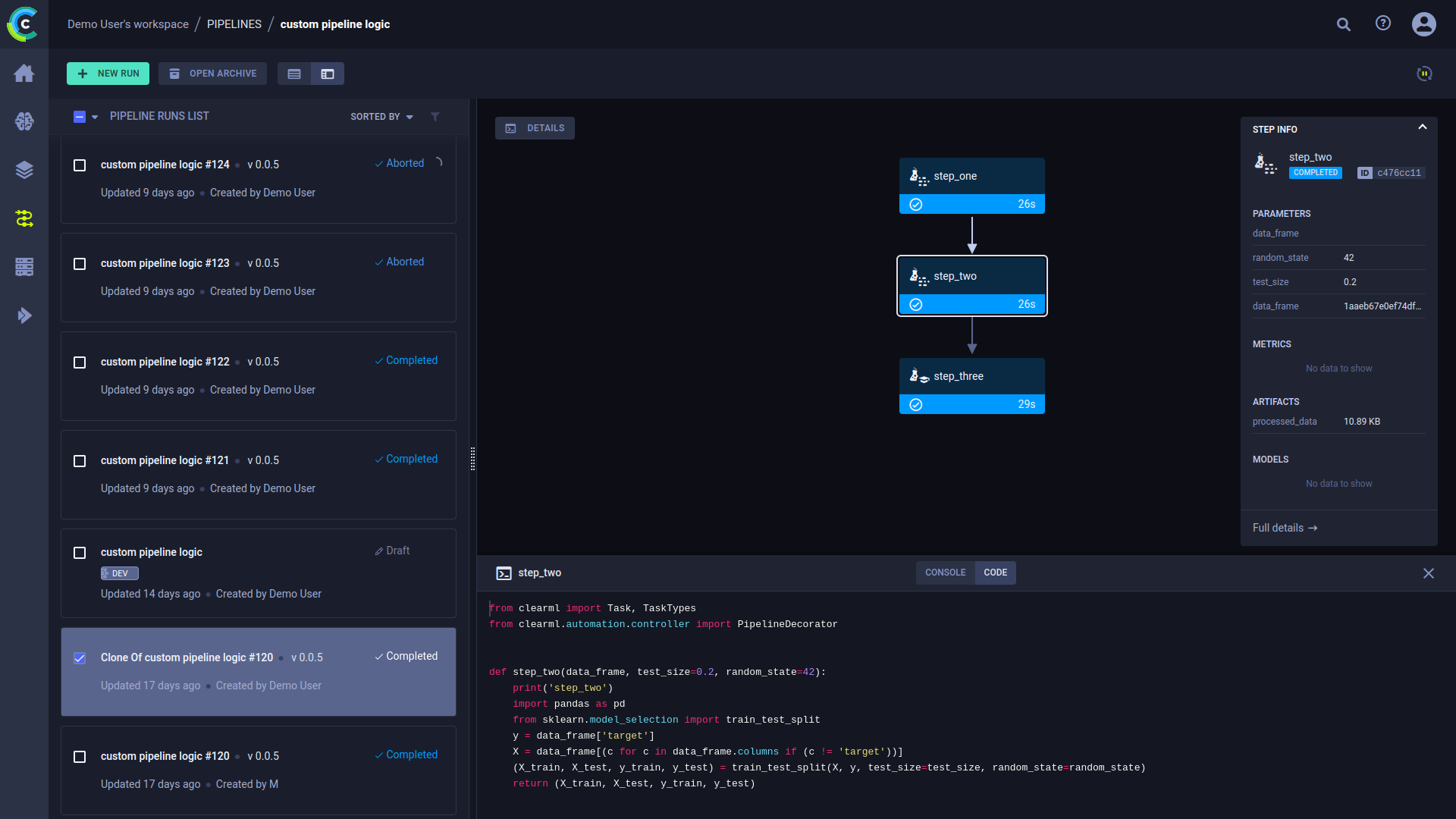Check the draft custom pipeline logic checkbox

pos(80,553)
